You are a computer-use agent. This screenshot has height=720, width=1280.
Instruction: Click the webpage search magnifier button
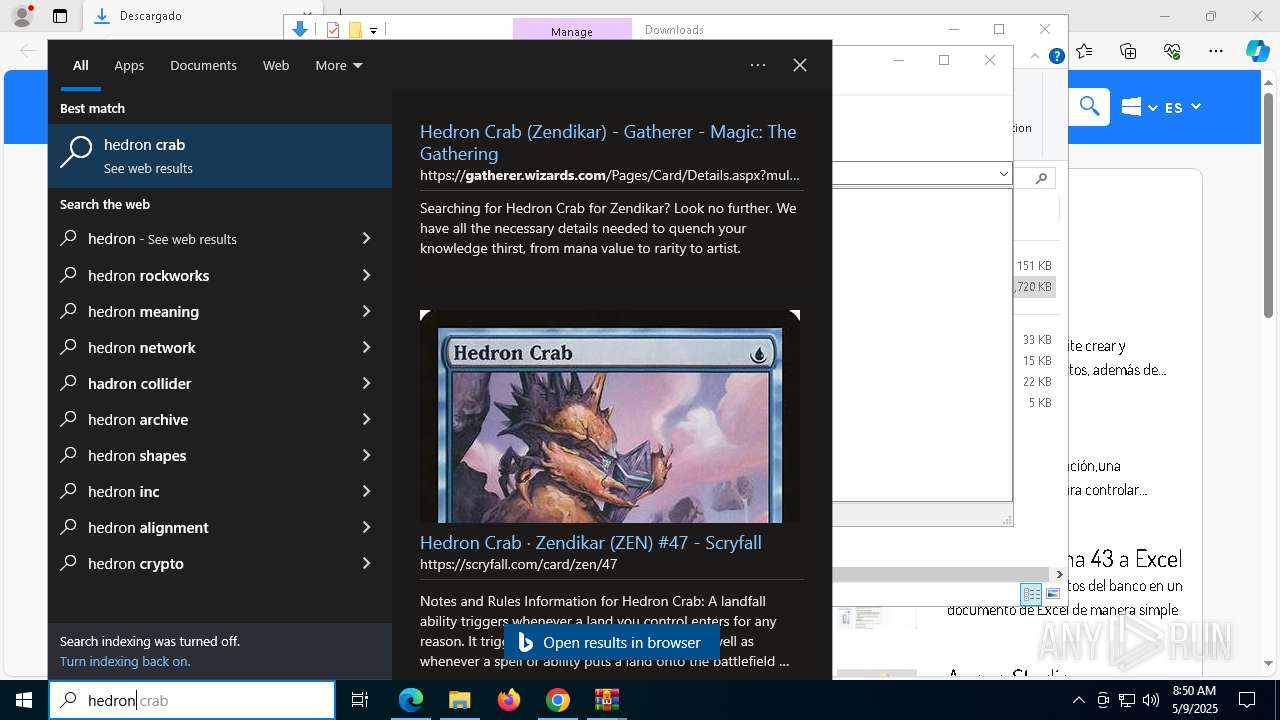1090,106
